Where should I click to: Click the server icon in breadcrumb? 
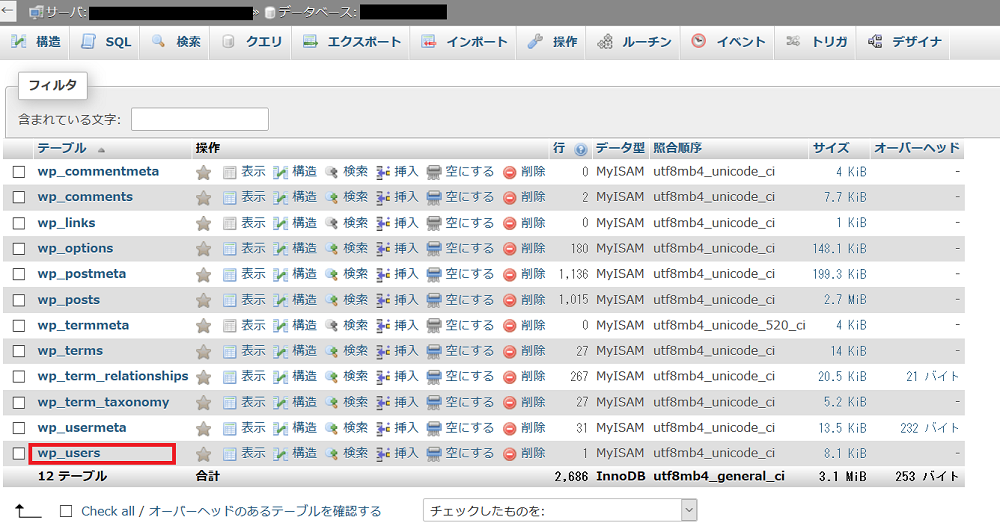pyautogui.click(x=36, y=12)
